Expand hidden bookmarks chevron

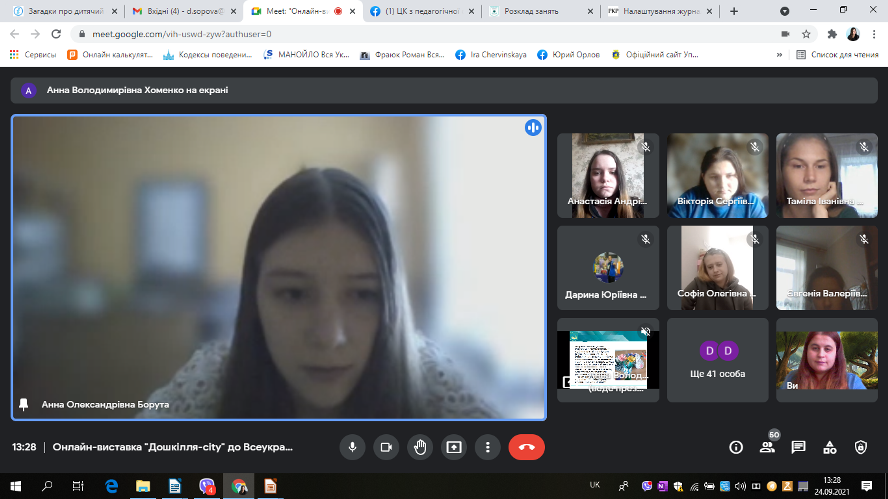(779, 55)
